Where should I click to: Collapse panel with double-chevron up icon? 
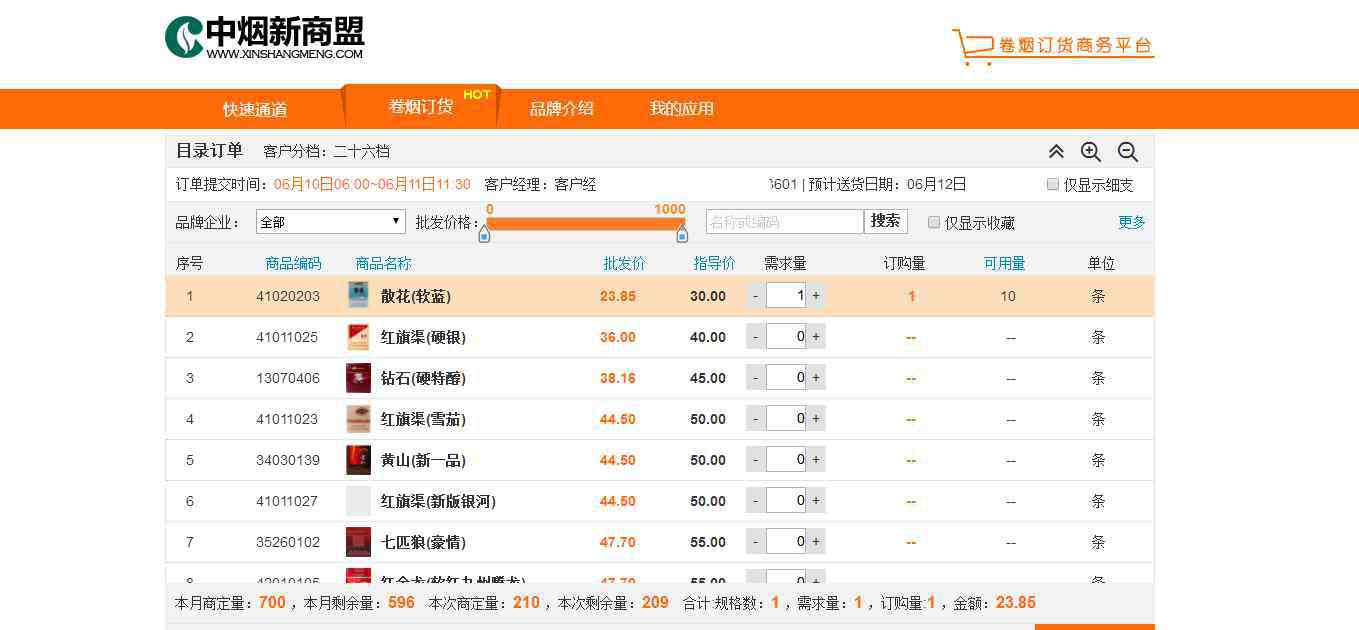(x=1056, y=152)
